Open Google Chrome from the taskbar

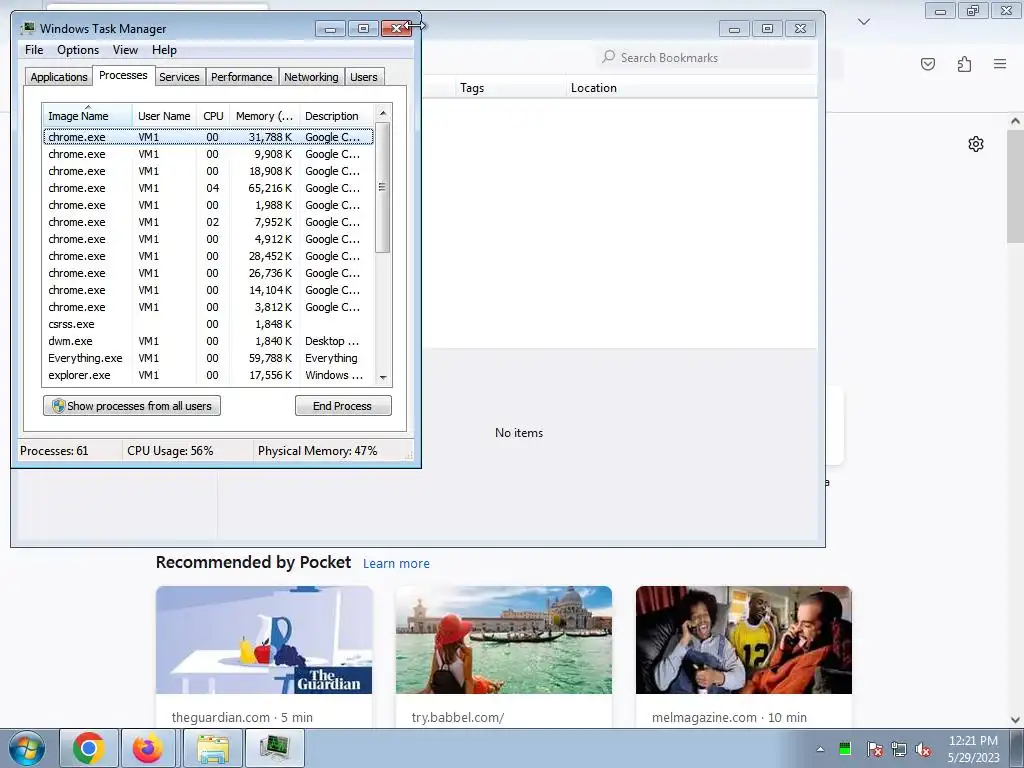point(89,748)
